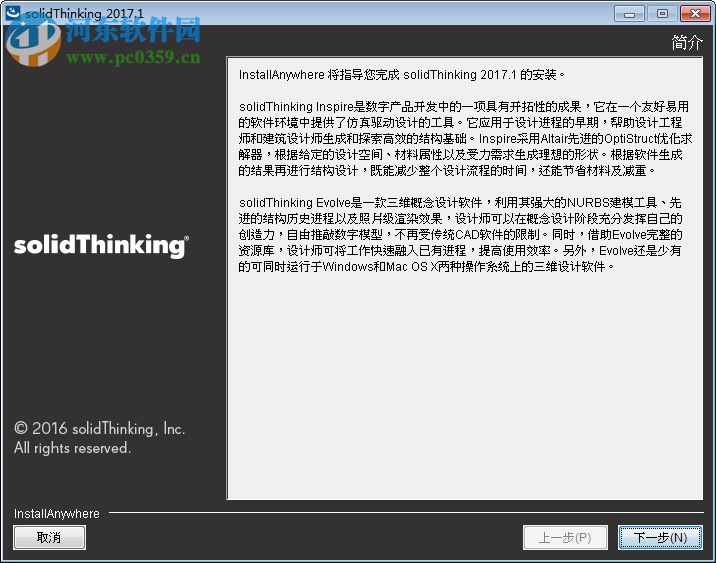Click the 下一步(N) next button
Image resolution: width=716 pixels, height=563 pixels.
[660, 537]
